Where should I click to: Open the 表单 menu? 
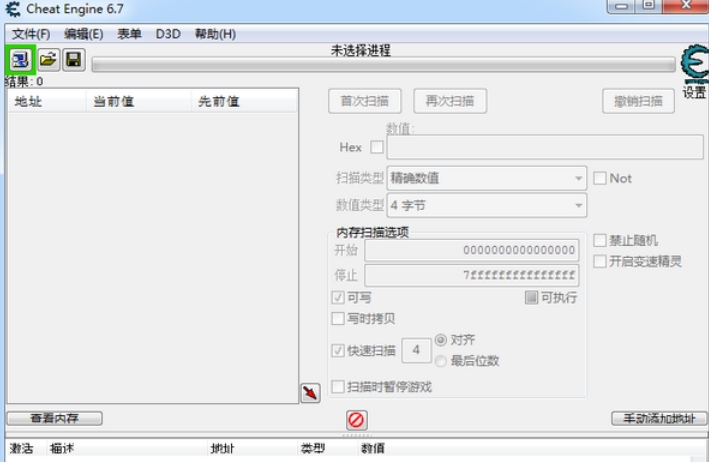coord(129,34)
